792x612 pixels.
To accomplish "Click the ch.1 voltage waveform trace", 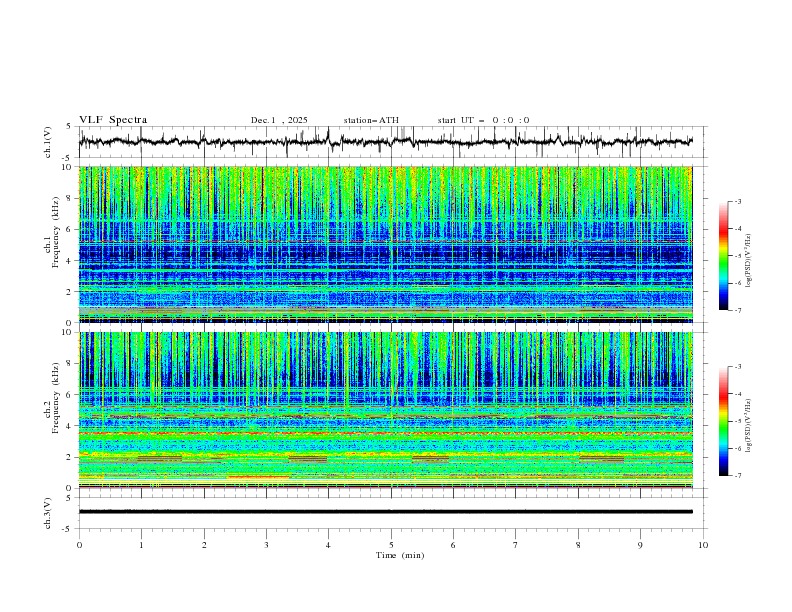I will [385, 142].
